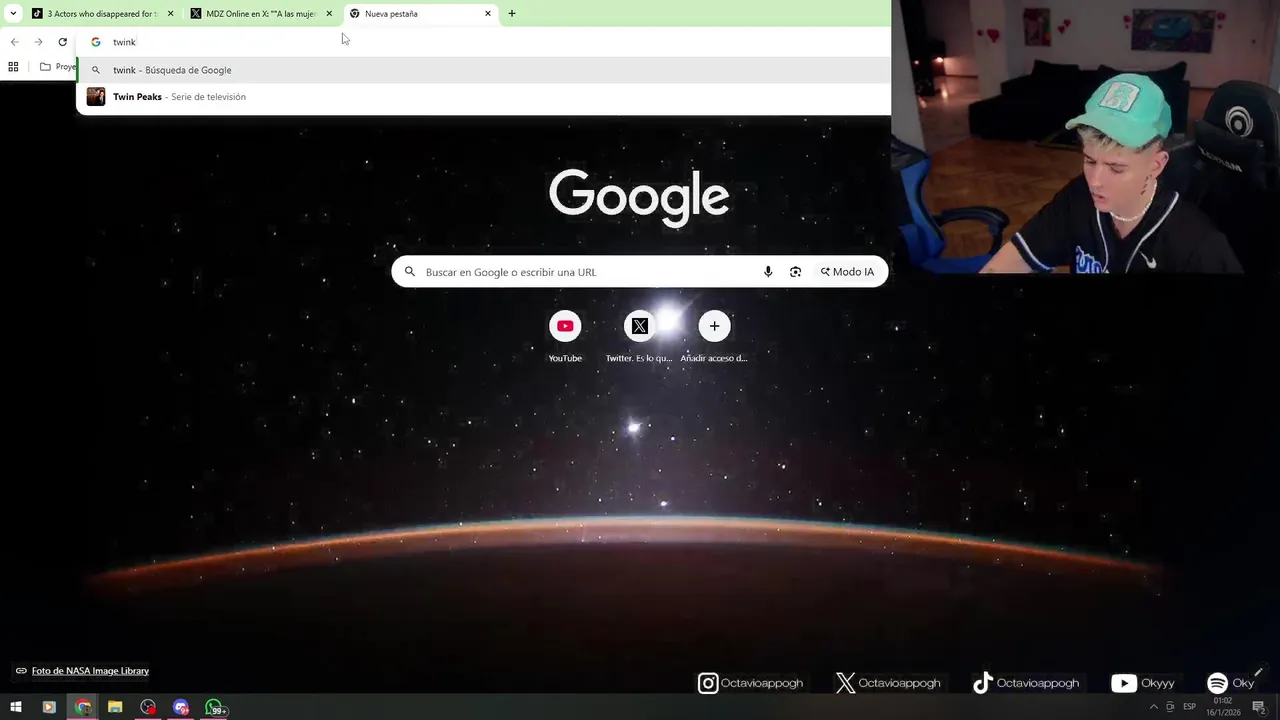The image size is (1280, 720).
Task: Choose the 'Twin Peaks' series suggestion
Action: point(483,97)
